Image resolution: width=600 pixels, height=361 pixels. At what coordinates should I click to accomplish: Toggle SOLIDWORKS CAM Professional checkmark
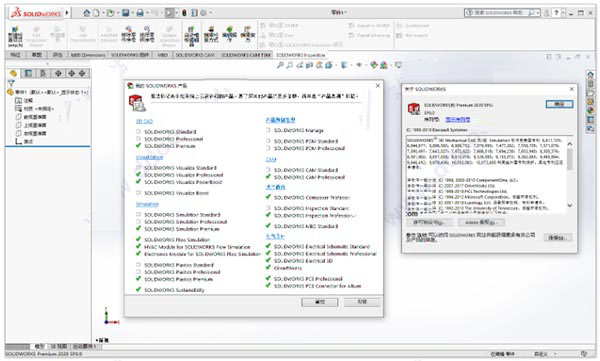coord(268,177)
